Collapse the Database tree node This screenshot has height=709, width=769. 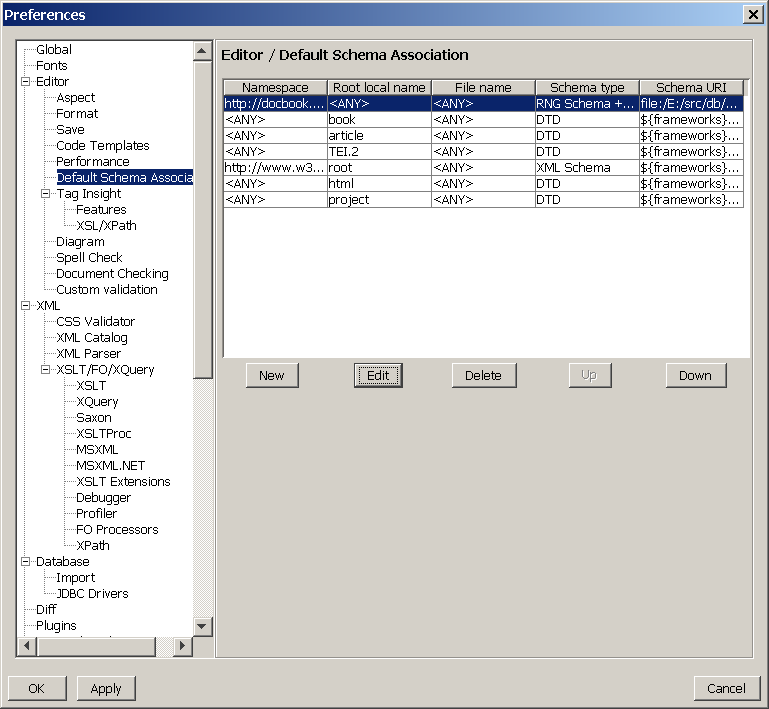click(26, 562)
